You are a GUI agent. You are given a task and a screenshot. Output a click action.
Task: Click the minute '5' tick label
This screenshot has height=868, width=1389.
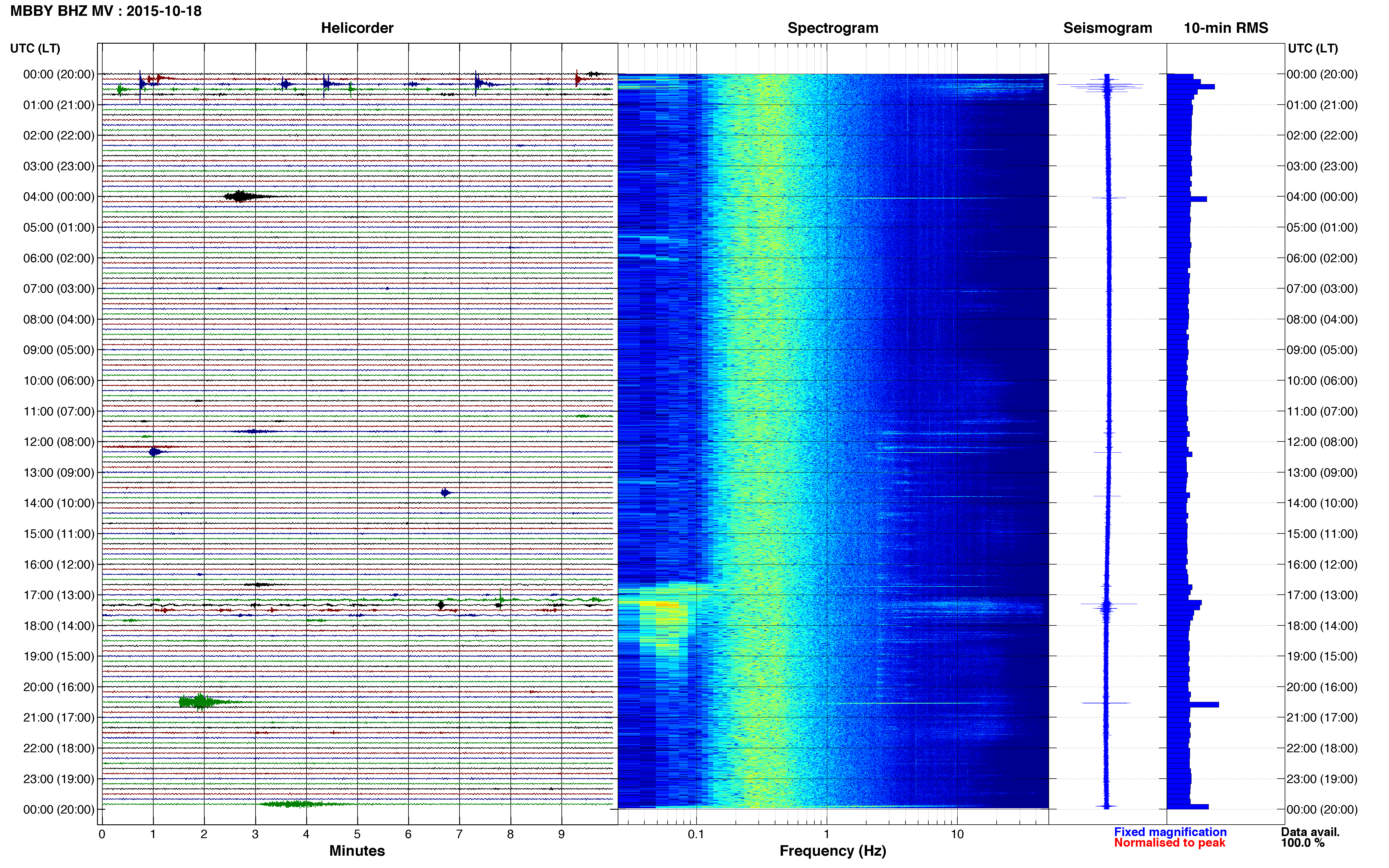click(x=357, y=834)
